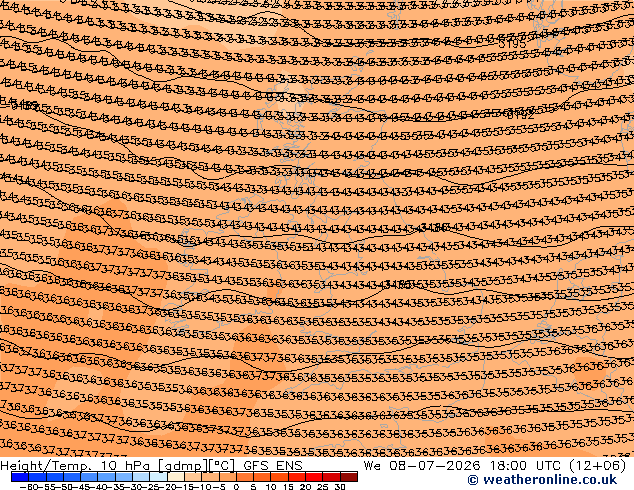Viewport: 634px width, 490px height.
Task: Click the lone '0' legend label
Action: 236,486
